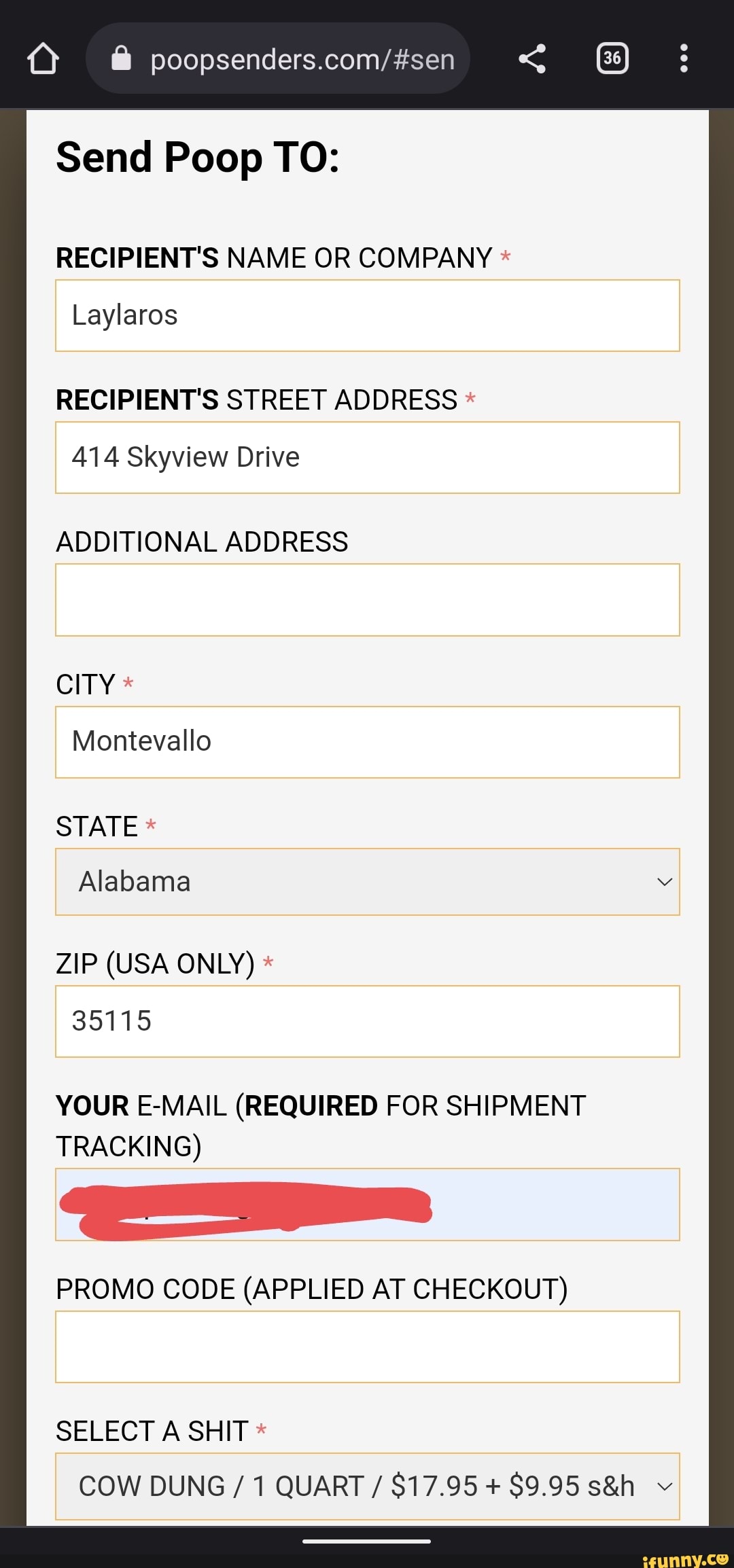Viewport: 734px width, 1568px height.
Task: Focus the ZIP field showing 35115
Action: 367,1020
